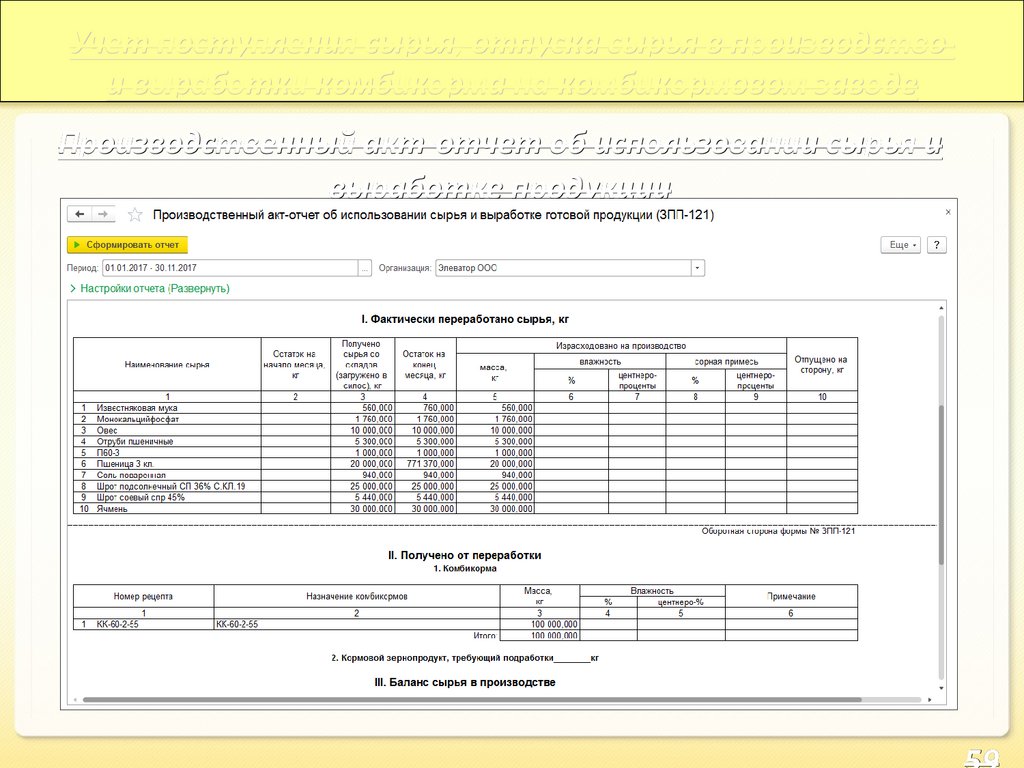Open the Еще menu
The image size is (1024, 768).
point(900,245)
